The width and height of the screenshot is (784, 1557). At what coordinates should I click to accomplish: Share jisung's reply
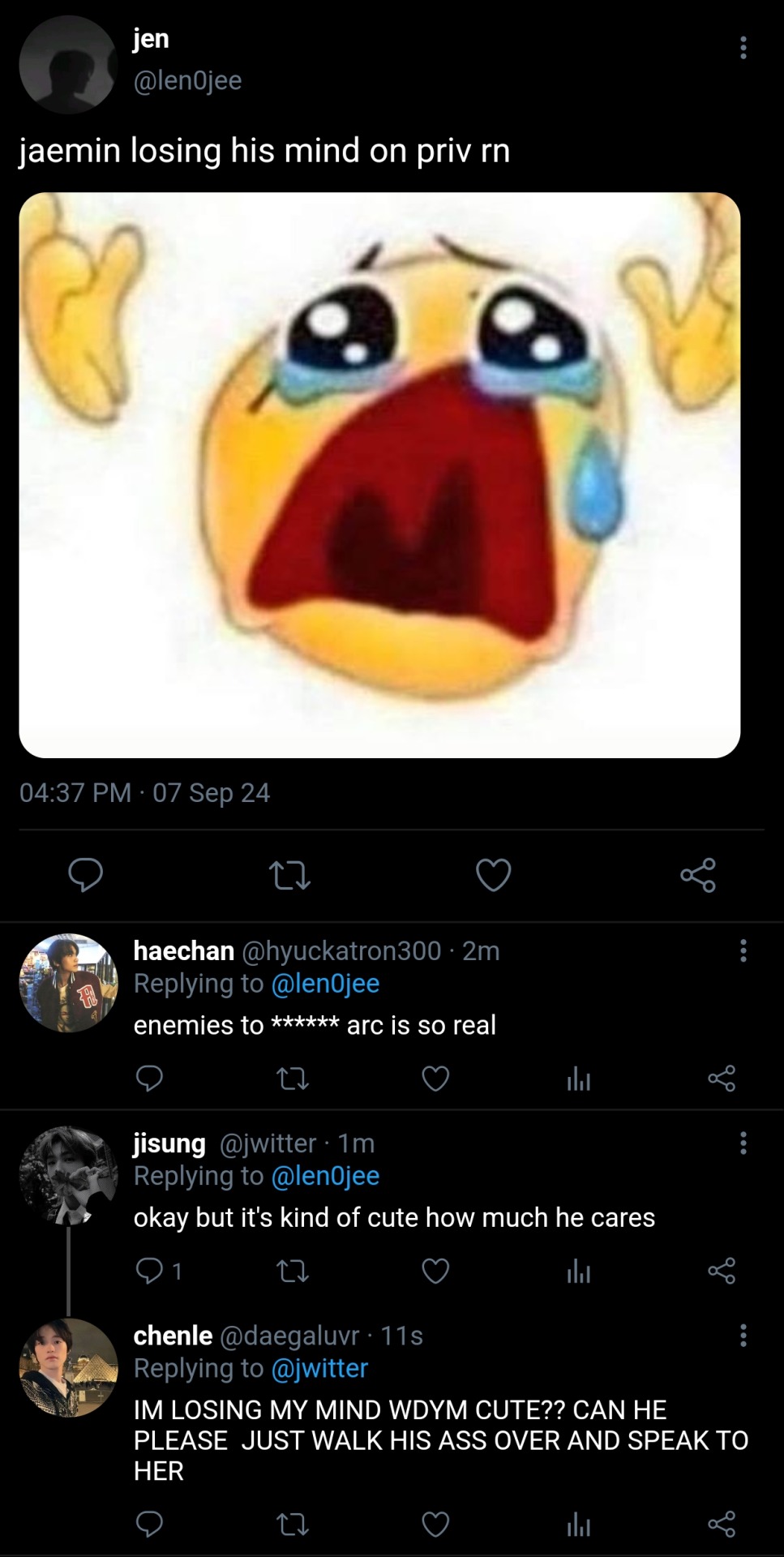pyautogui.click(x=721, y=1271)
